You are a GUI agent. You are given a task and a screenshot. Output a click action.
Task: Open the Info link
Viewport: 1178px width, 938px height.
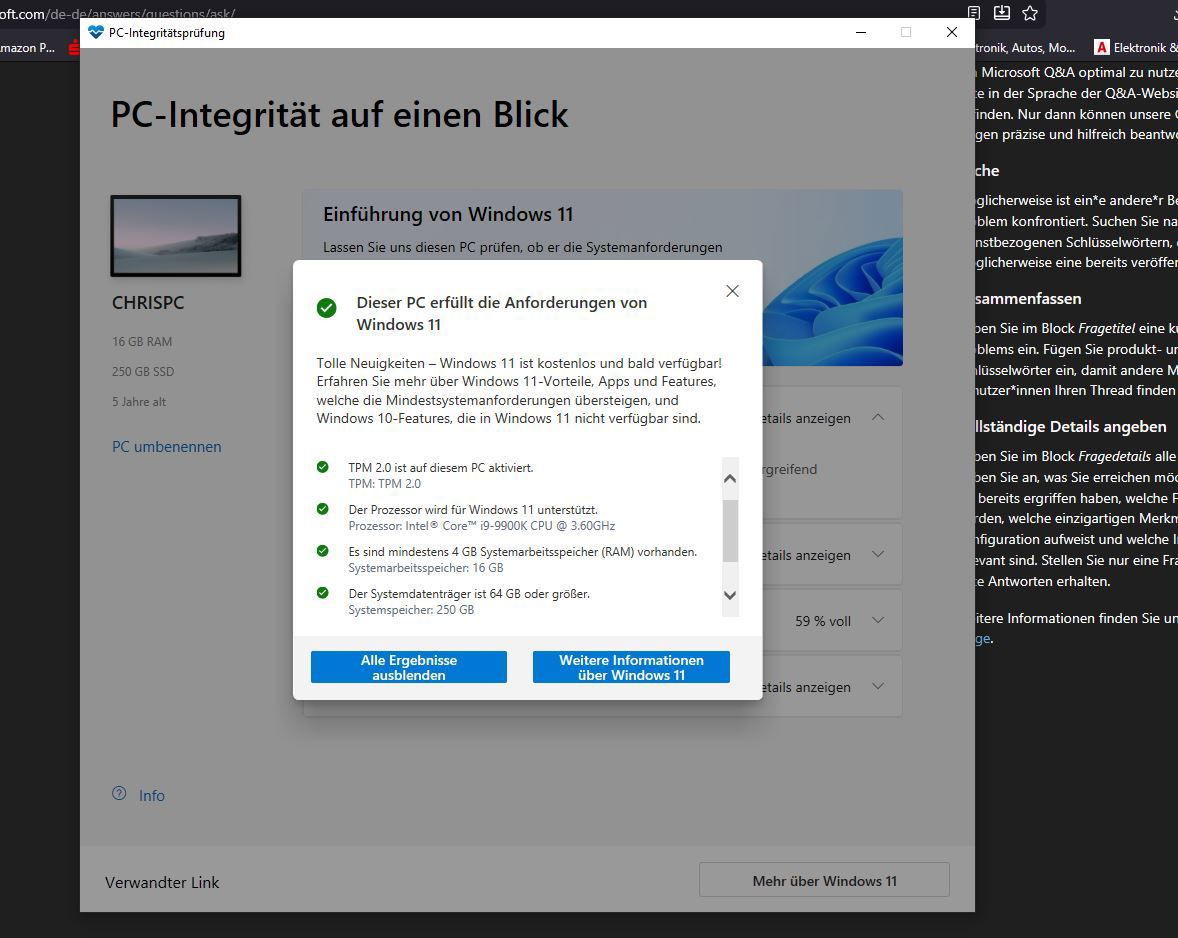tap(152, 795)
